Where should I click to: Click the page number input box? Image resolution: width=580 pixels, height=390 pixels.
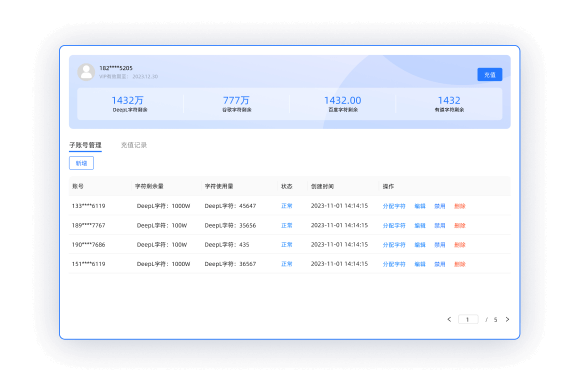468,319
